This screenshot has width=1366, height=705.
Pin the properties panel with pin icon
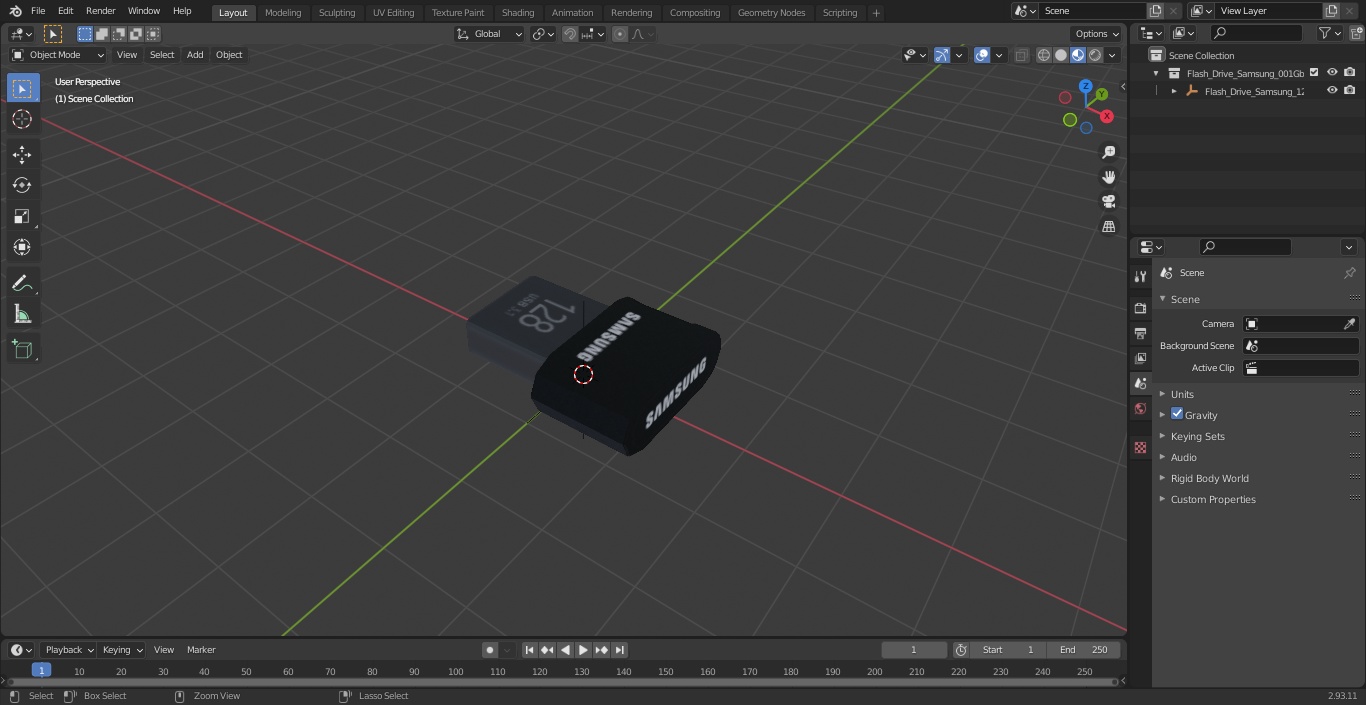(1349, 273)
